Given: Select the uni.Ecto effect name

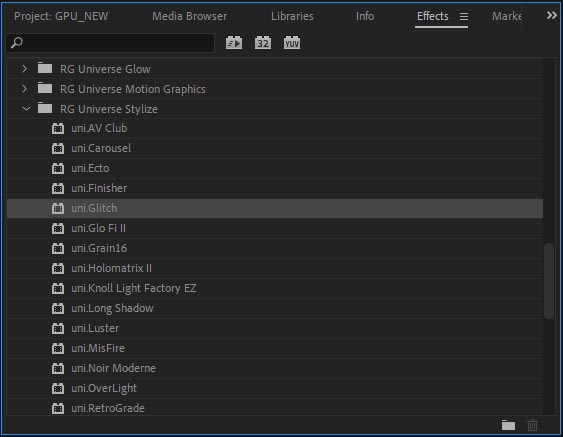Looking at the screenshot, I should tap(90, 168).
